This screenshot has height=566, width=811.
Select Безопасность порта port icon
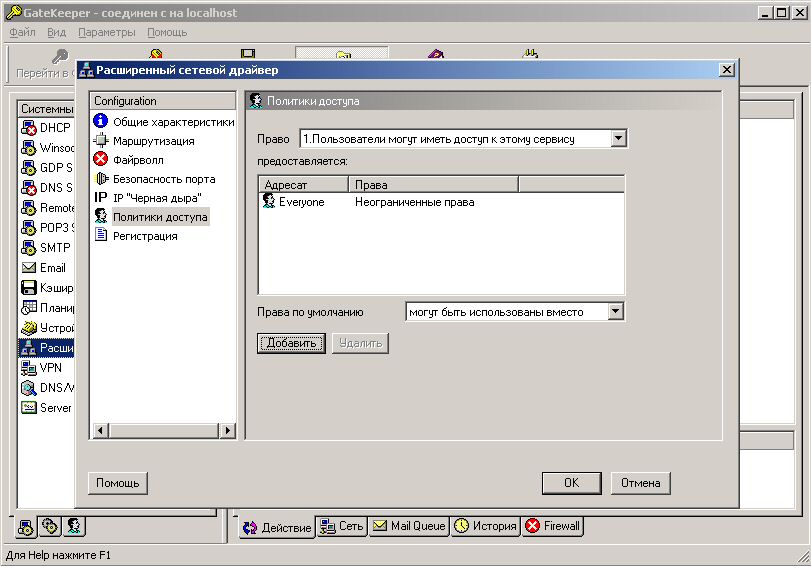[101, 178]
